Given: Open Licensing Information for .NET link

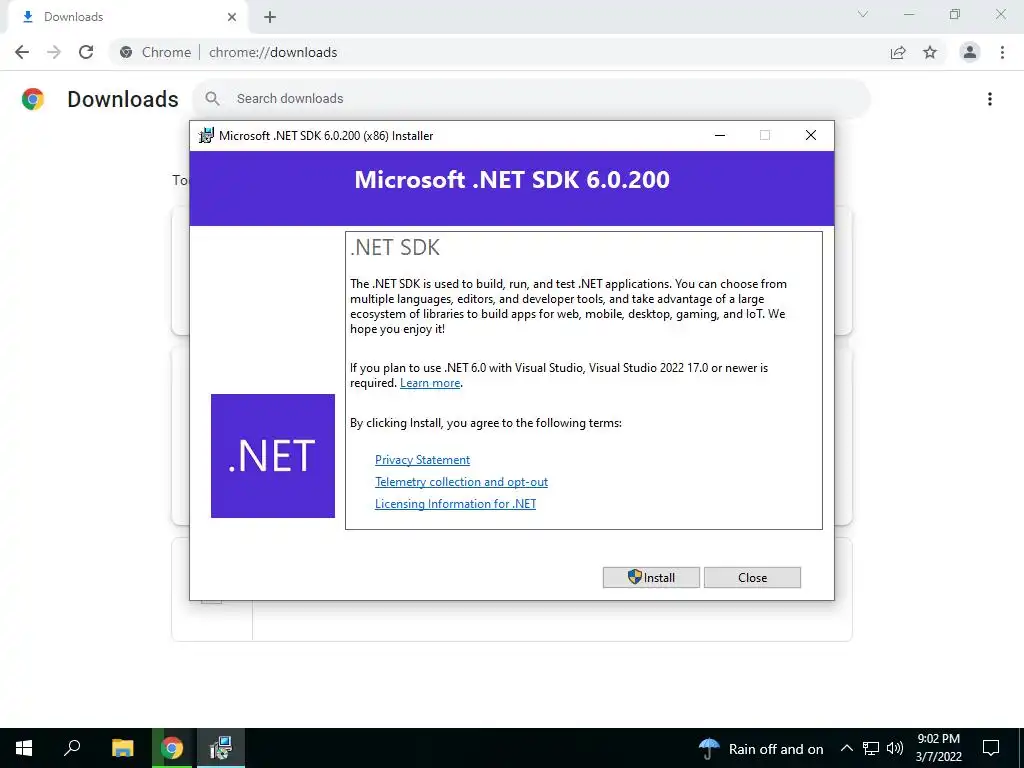Looking at the screenshot, I should coord(455,504).
